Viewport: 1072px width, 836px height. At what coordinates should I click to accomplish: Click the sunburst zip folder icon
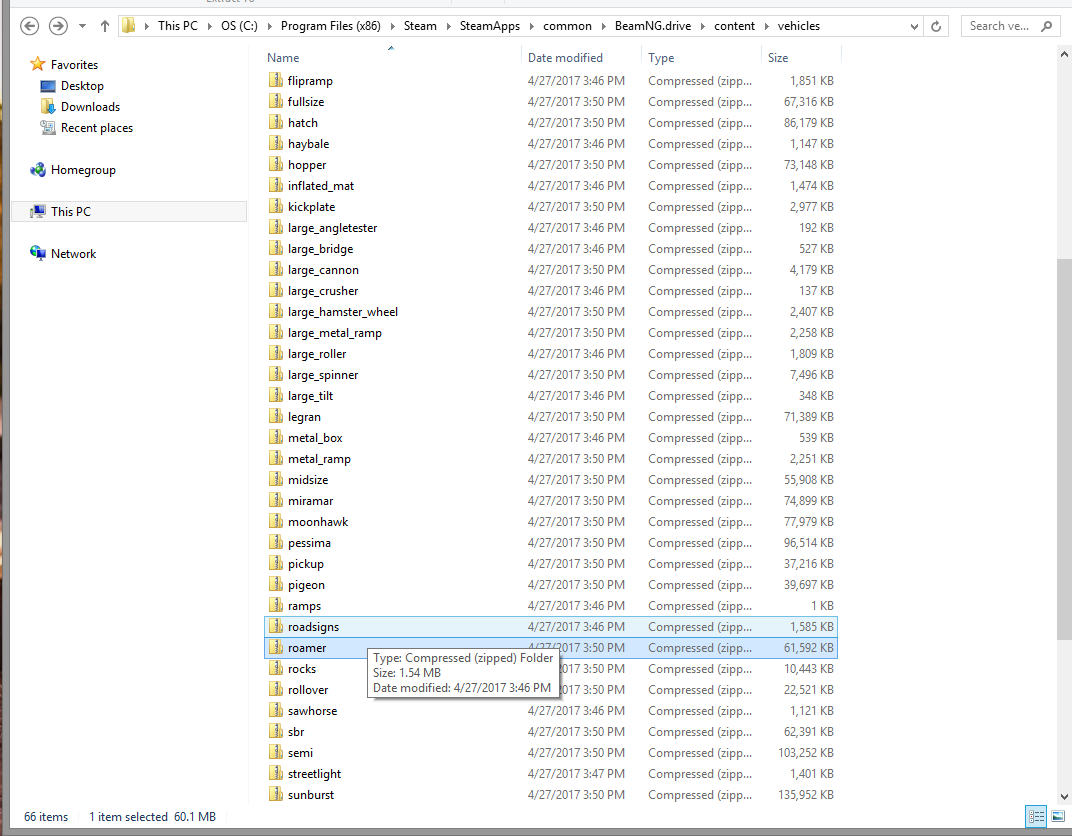[x=276, y=794]
